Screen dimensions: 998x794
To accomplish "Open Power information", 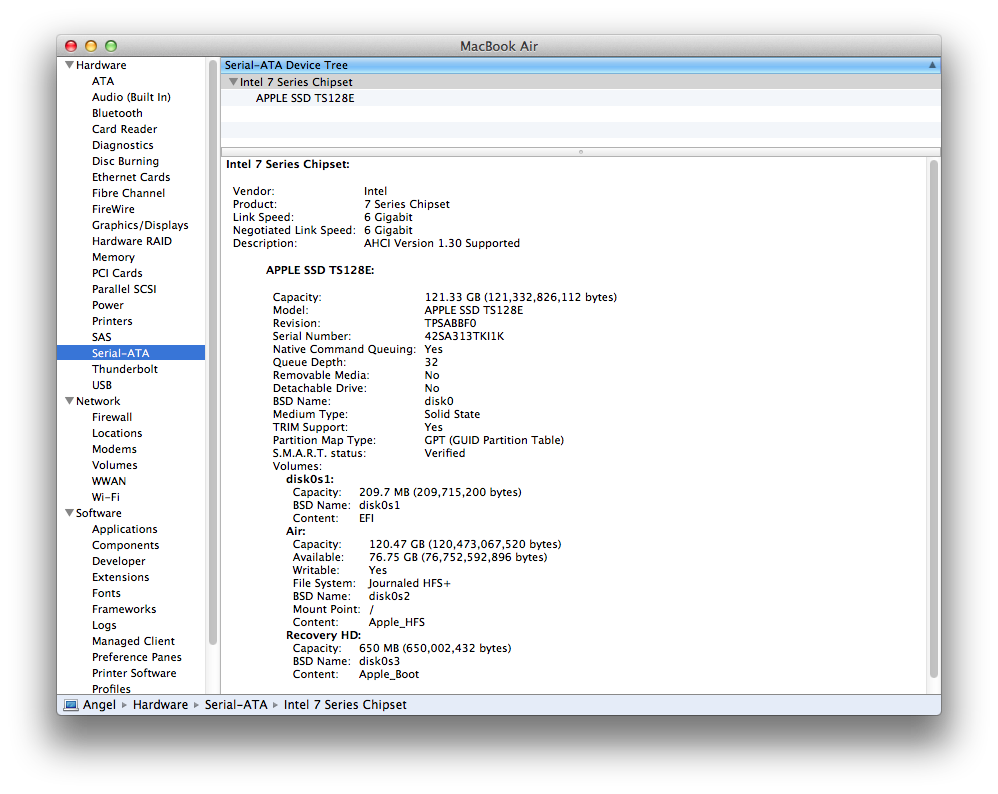I will click(108, 305).
